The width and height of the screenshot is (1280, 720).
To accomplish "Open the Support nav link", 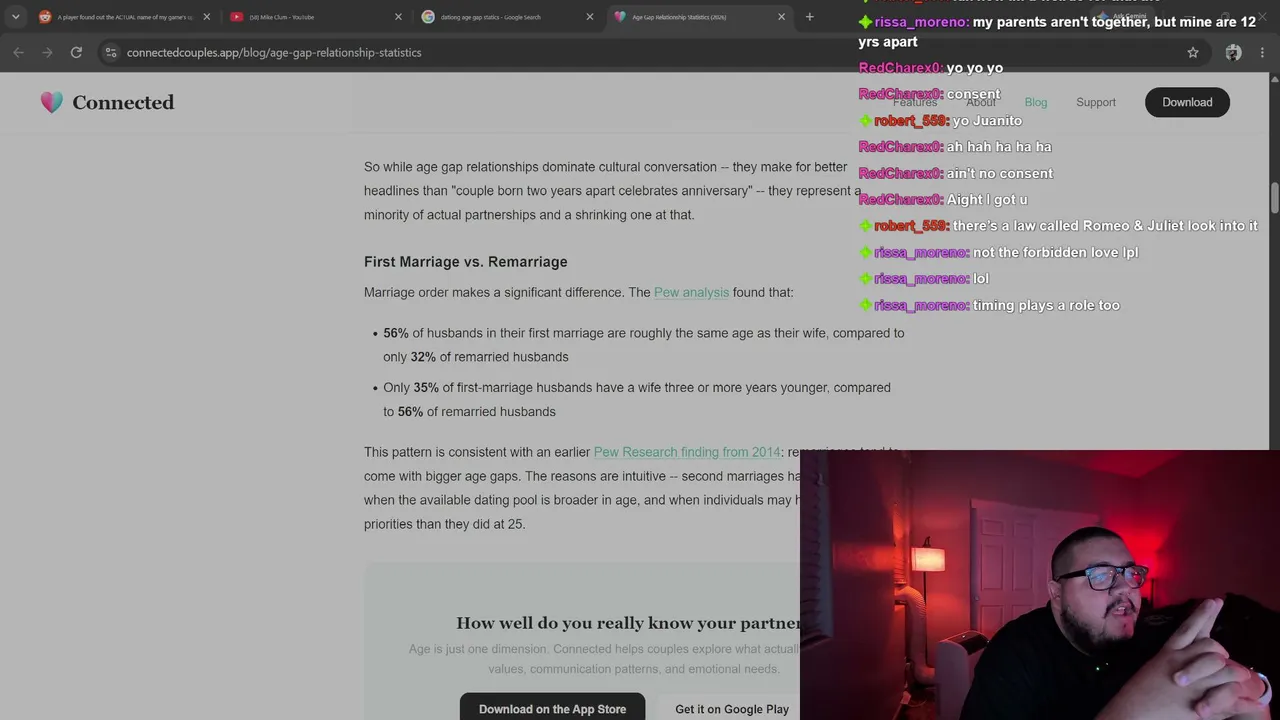I will pos(1096,102).
